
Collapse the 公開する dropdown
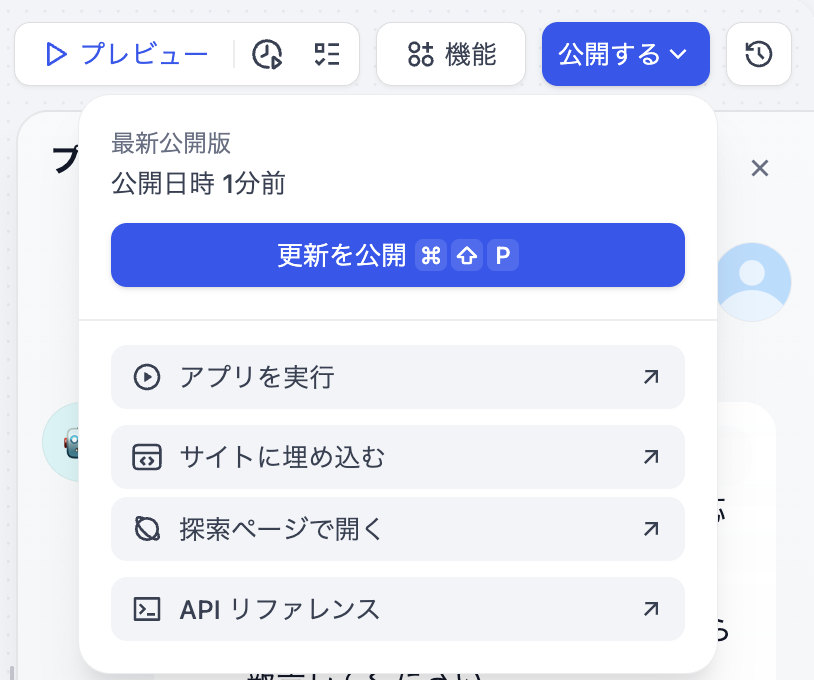(625, 54)
